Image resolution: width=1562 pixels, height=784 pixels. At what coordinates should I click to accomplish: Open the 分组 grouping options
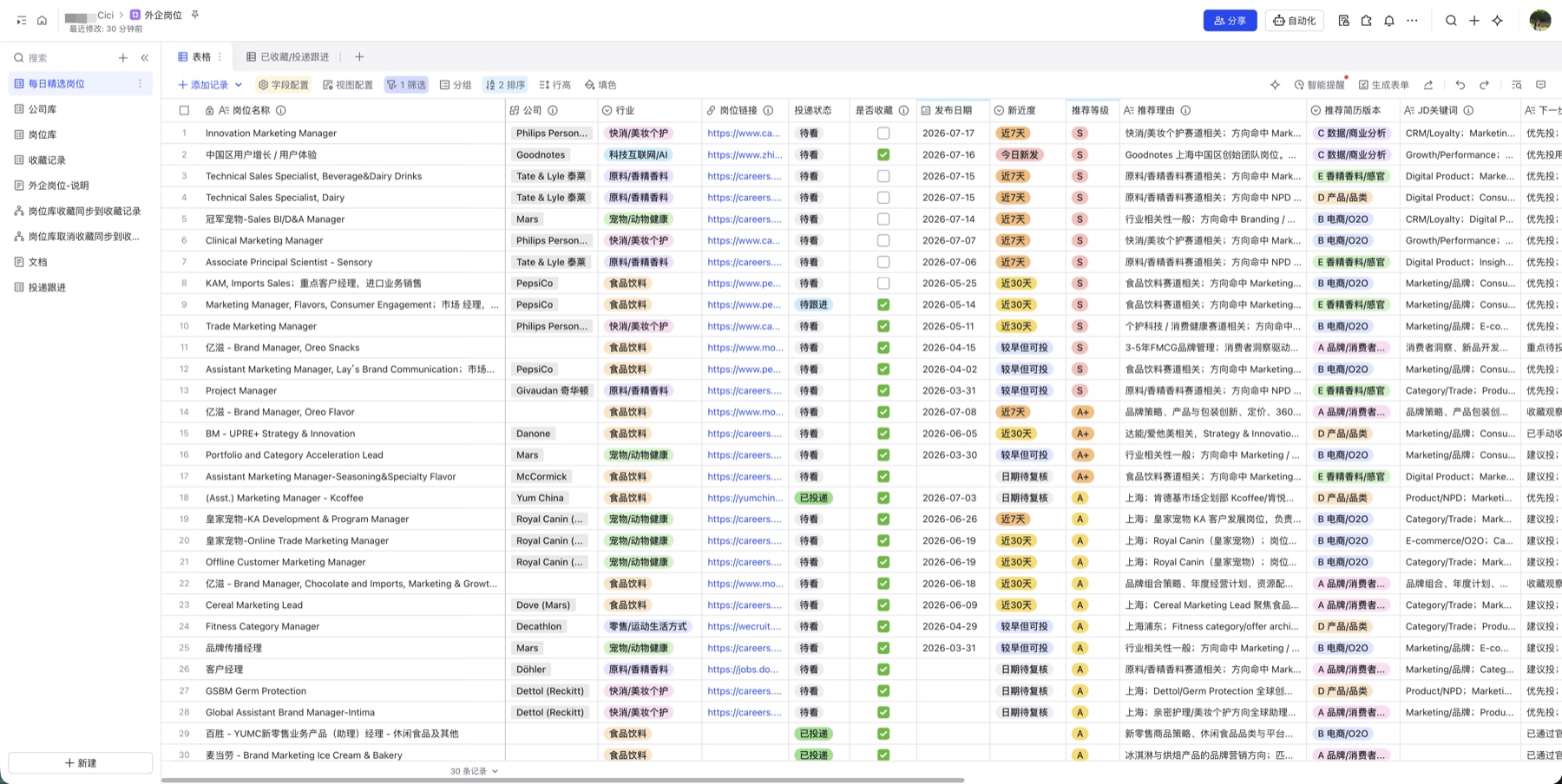456,85
